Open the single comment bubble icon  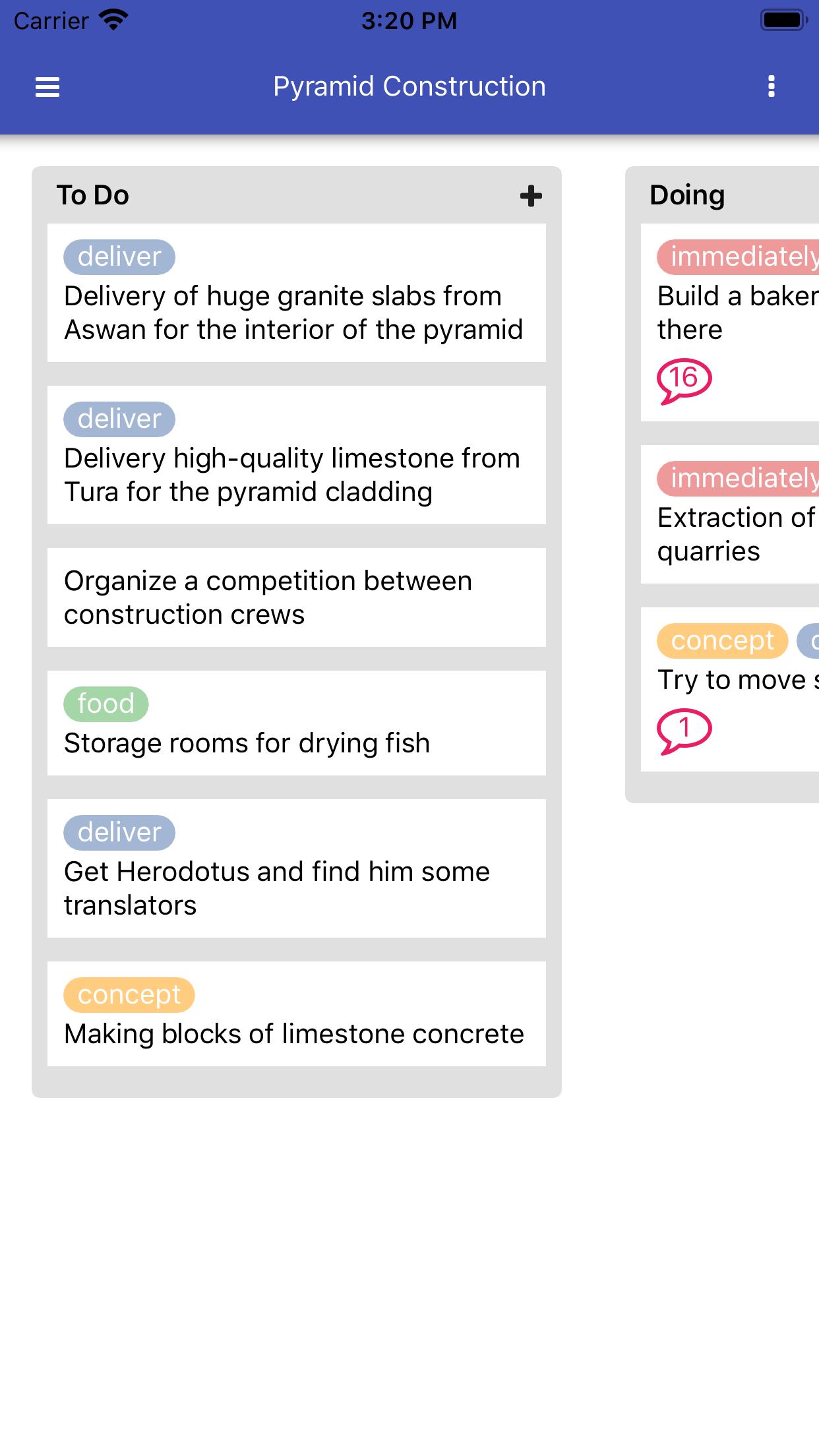point(684,731)
